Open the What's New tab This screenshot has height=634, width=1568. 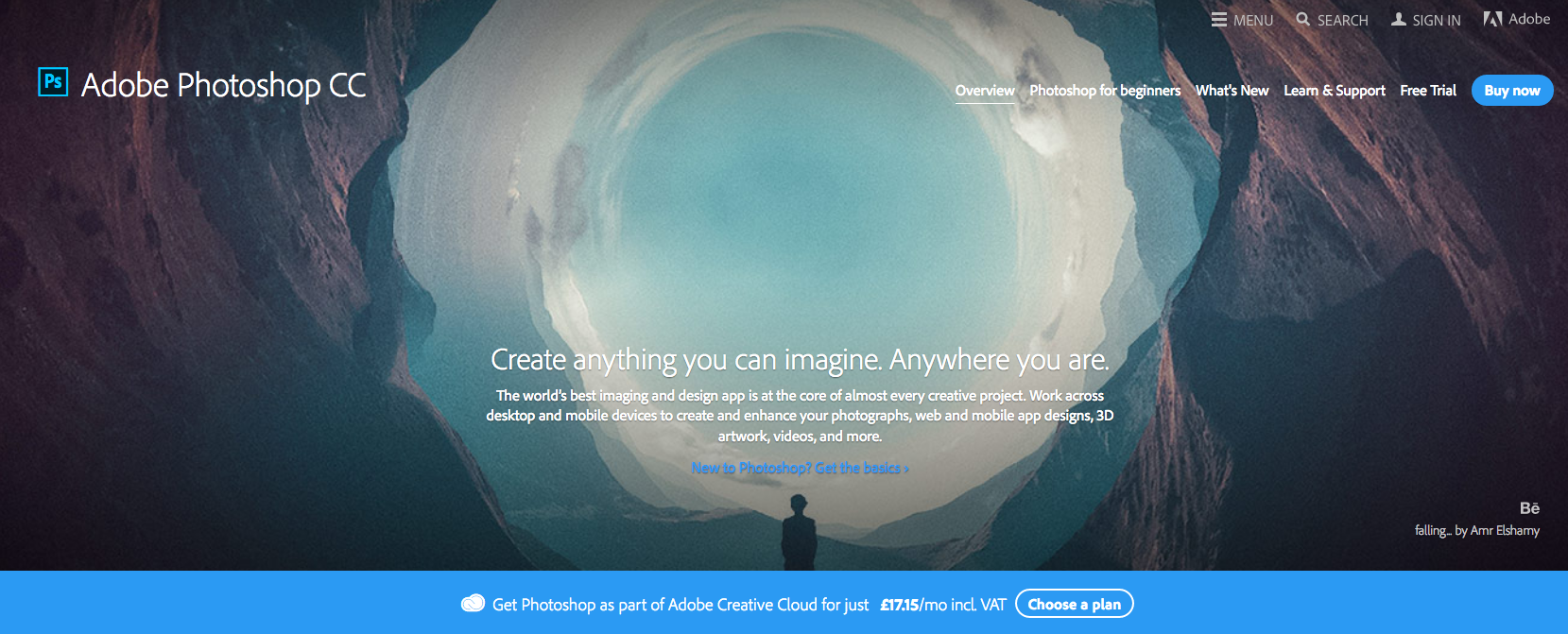1232,91
